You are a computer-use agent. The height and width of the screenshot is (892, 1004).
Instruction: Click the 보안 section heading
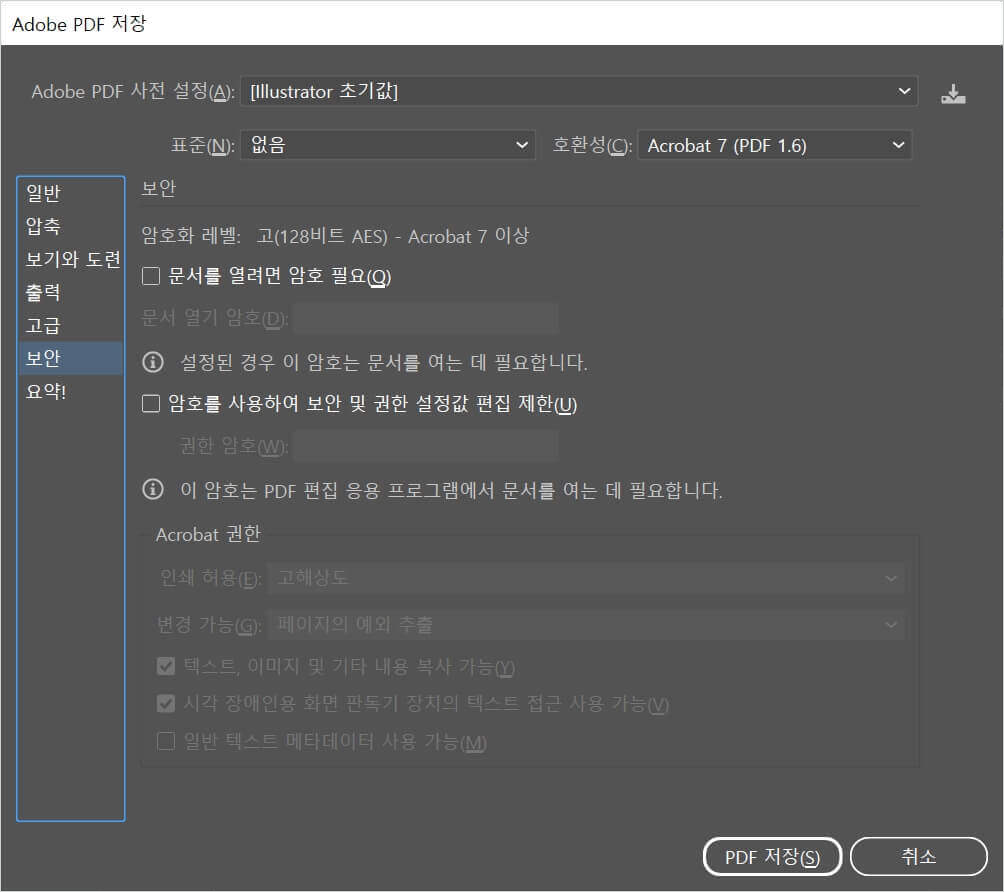[x=158, y=188]
